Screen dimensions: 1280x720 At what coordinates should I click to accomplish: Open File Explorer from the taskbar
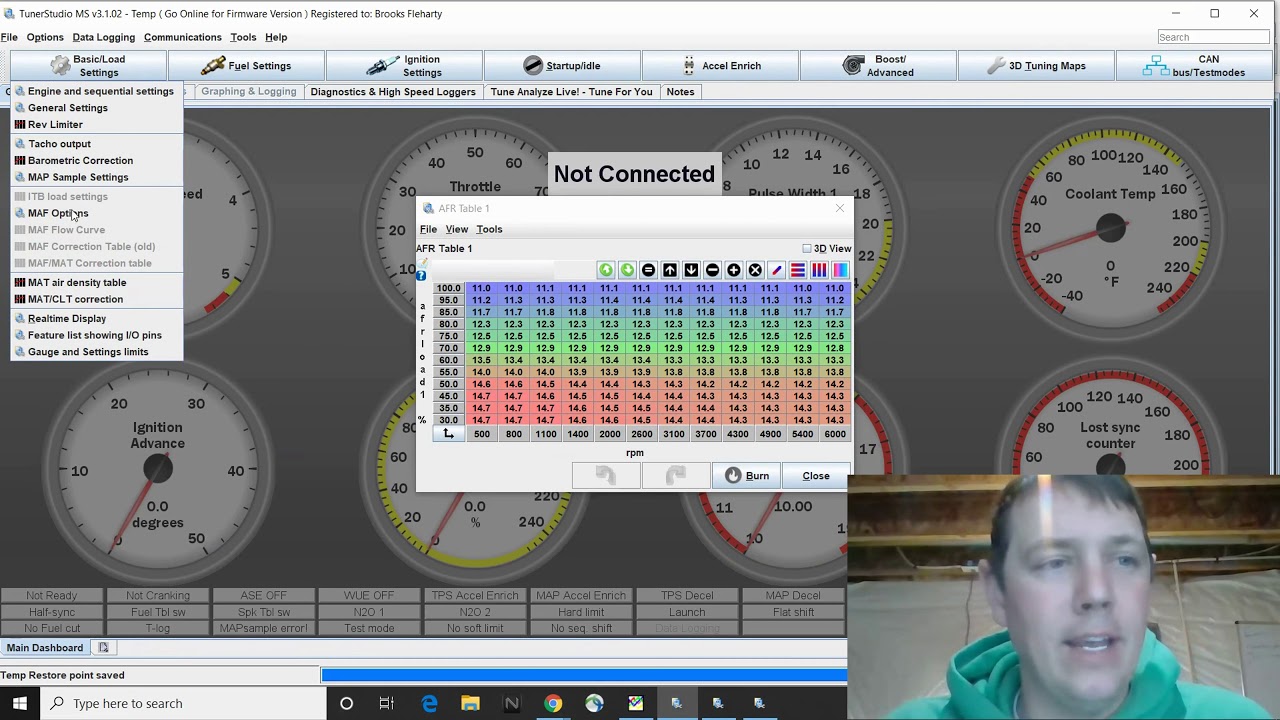(x=470, y=703)
